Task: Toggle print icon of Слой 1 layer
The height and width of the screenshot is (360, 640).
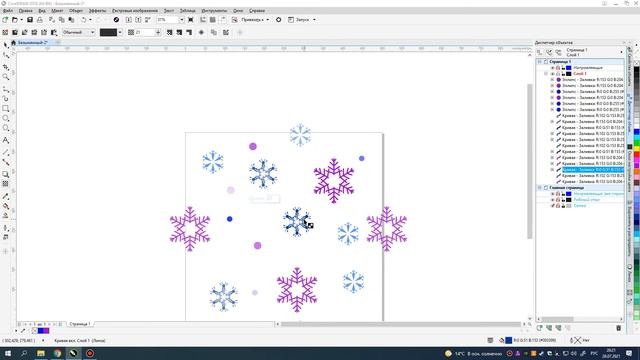Action: [x=558, y=73]
